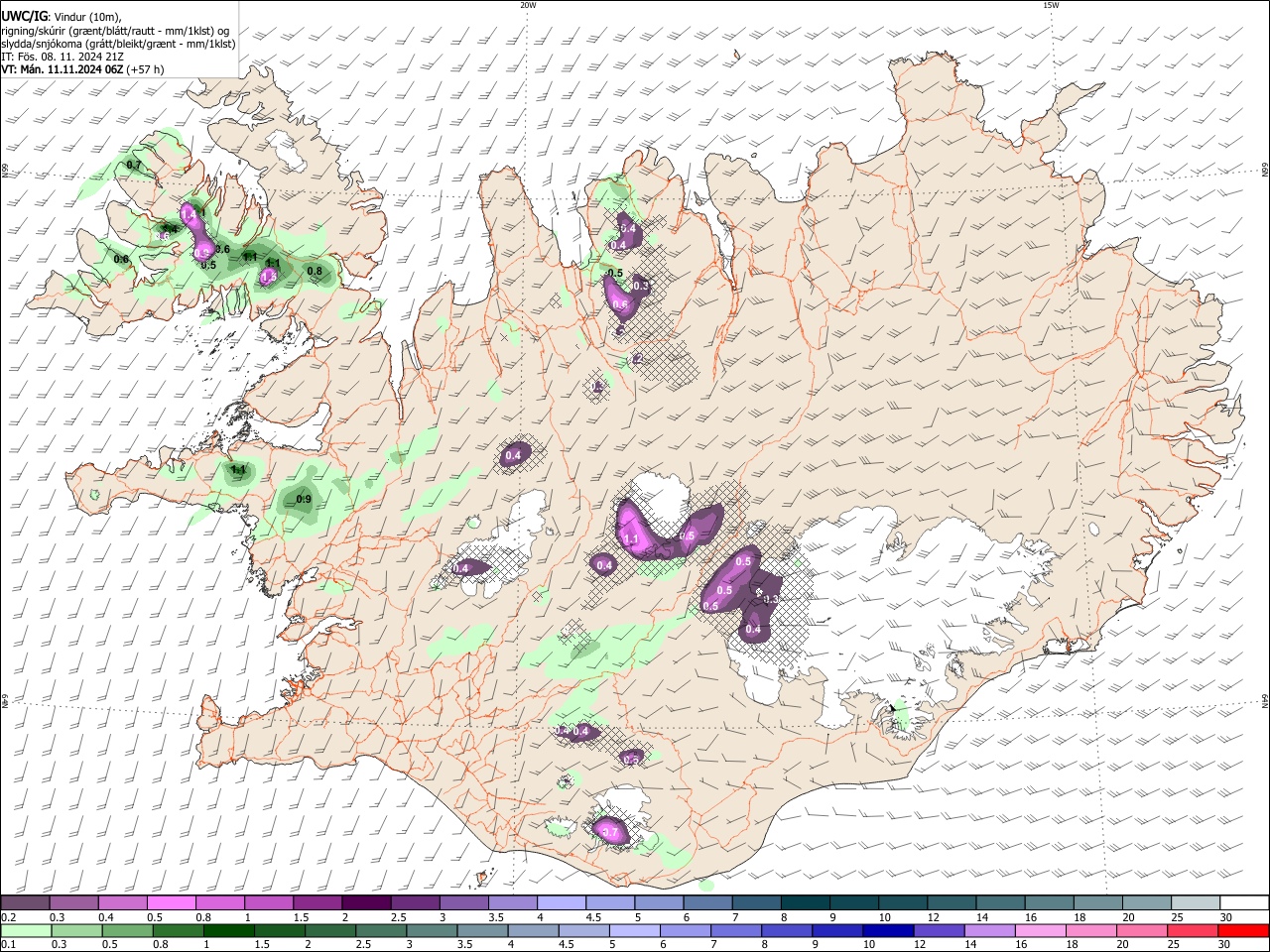Click the '0.8' precipitation value on green patch
Screen dimensions: 1270x952
pyautogui.click(x=315, y=271)
